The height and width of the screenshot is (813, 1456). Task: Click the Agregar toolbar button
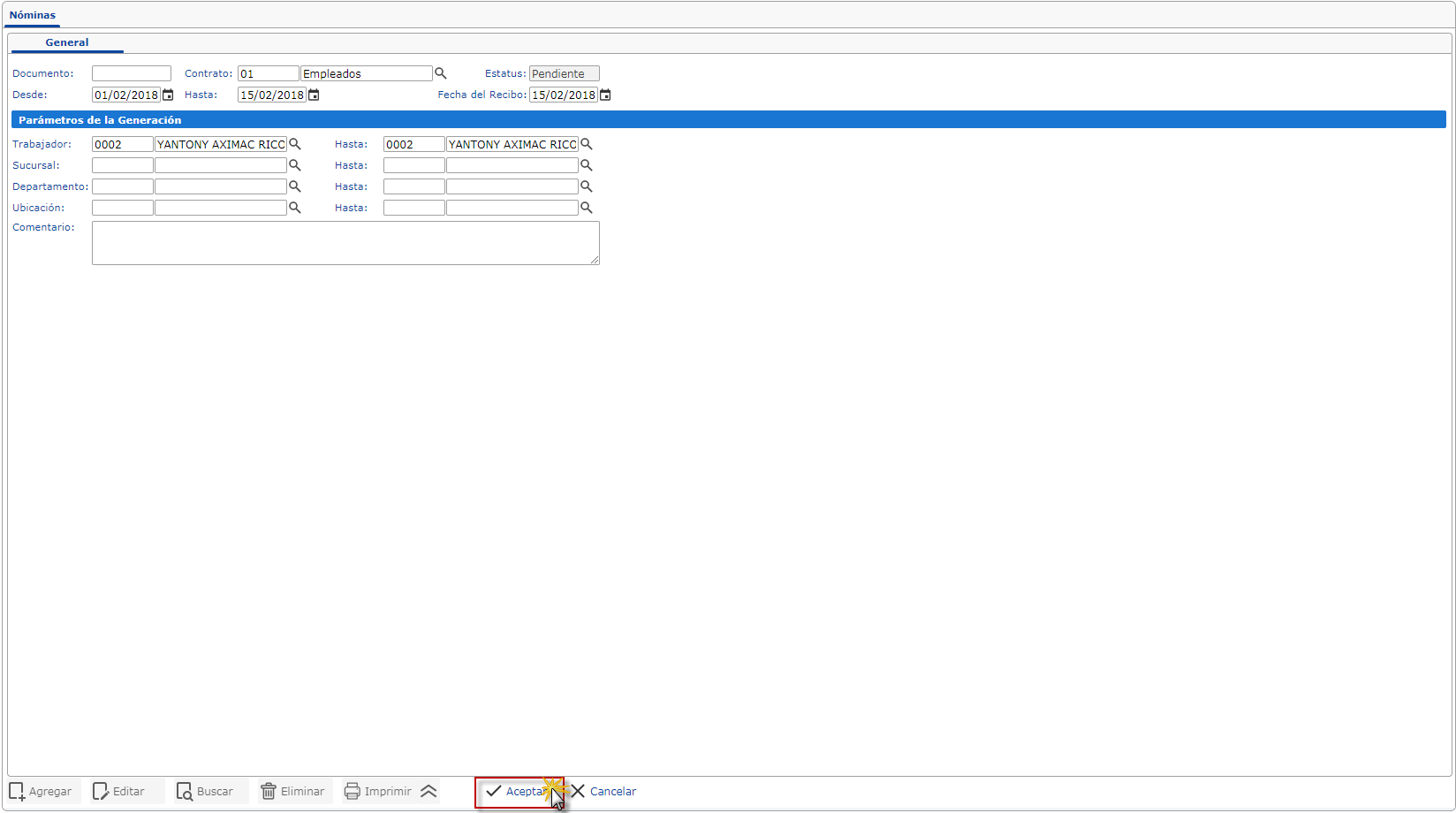[x=42, y=791]
